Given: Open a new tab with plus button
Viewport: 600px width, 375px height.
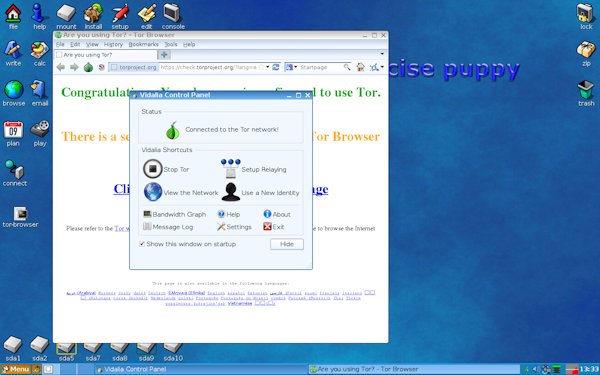Looking at the screenshot, I should (x=164, y=55).
